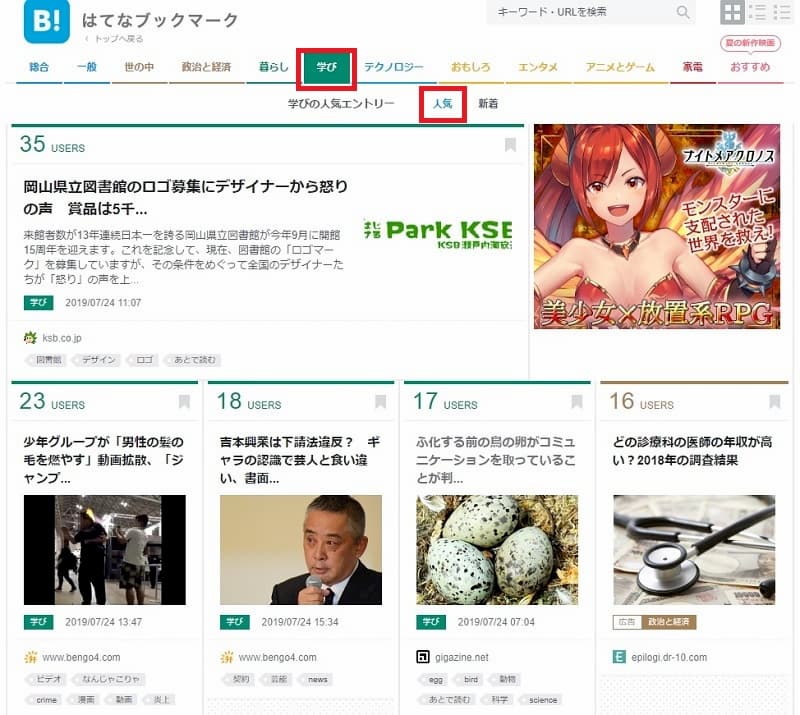The width and height of the screenshot is (800, 715).
Task: Open the 一般 category tab
Action: [x=87, y=67]
